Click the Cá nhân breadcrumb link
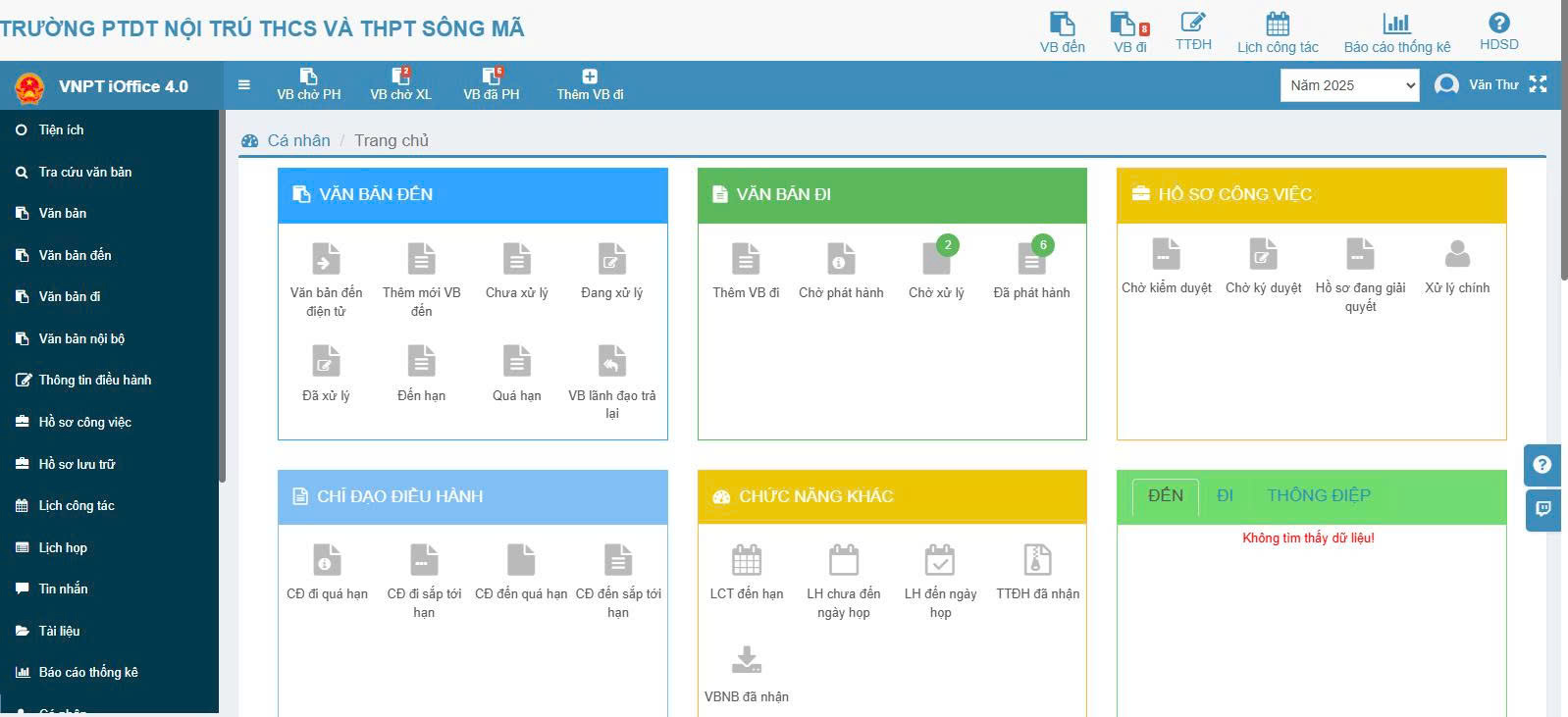 click(298, 140)
